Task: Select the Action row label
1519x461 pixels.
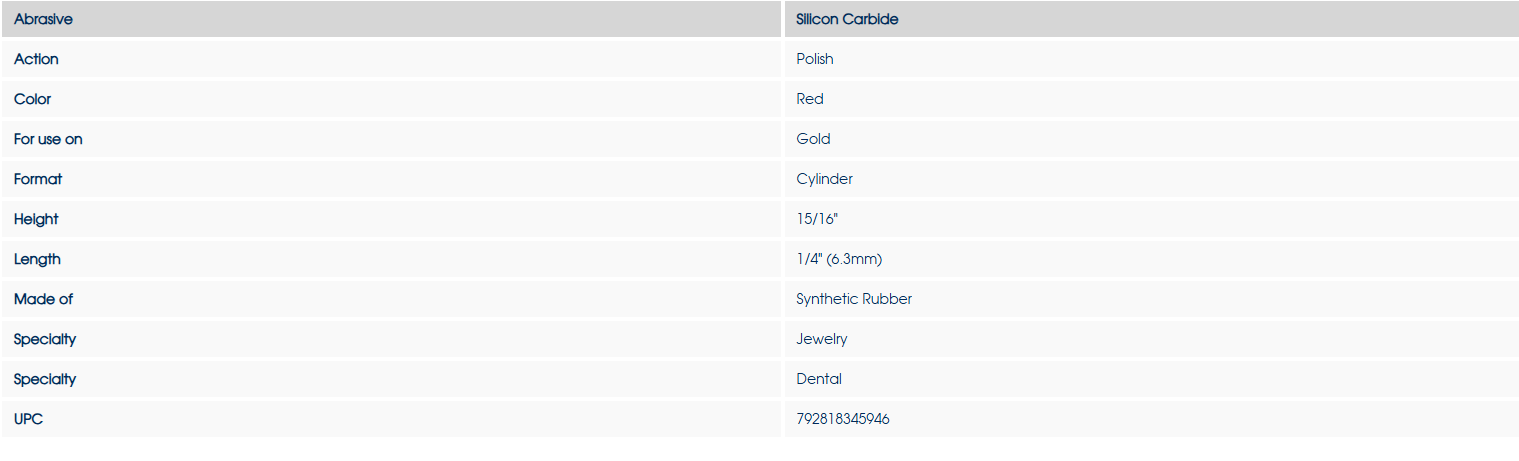Action: click(x=36, y=59)
